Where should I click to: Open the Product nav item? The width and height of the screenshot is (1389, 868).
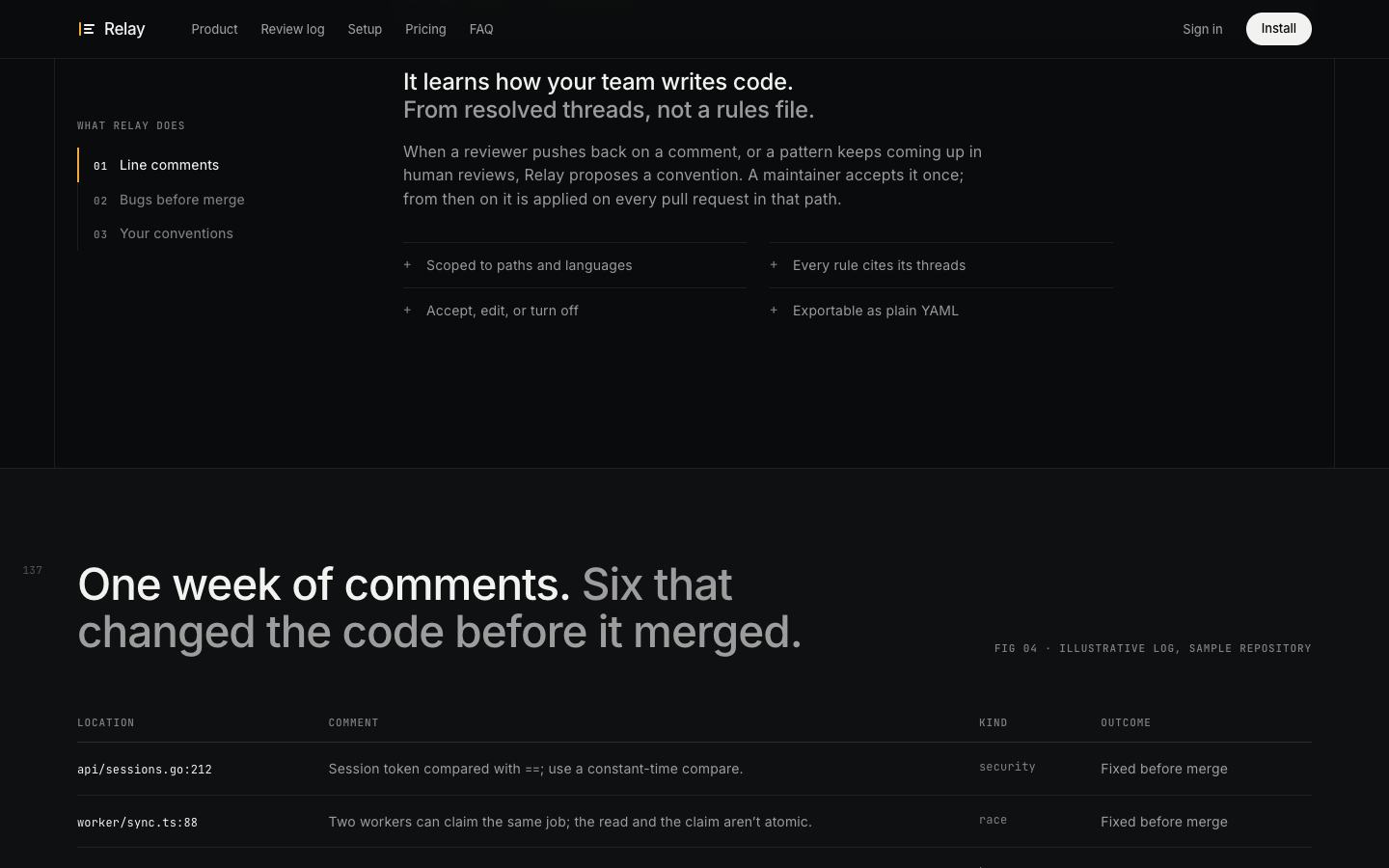(214, 29)
